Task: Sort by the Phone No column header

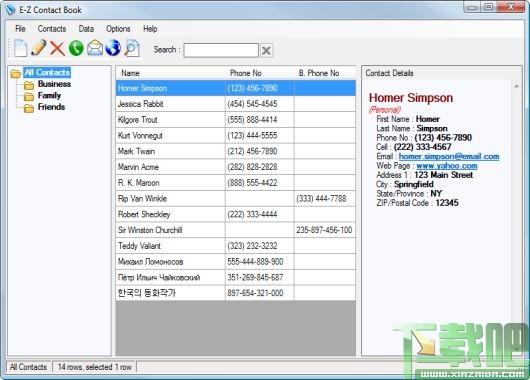Action: tap(260, 73)
